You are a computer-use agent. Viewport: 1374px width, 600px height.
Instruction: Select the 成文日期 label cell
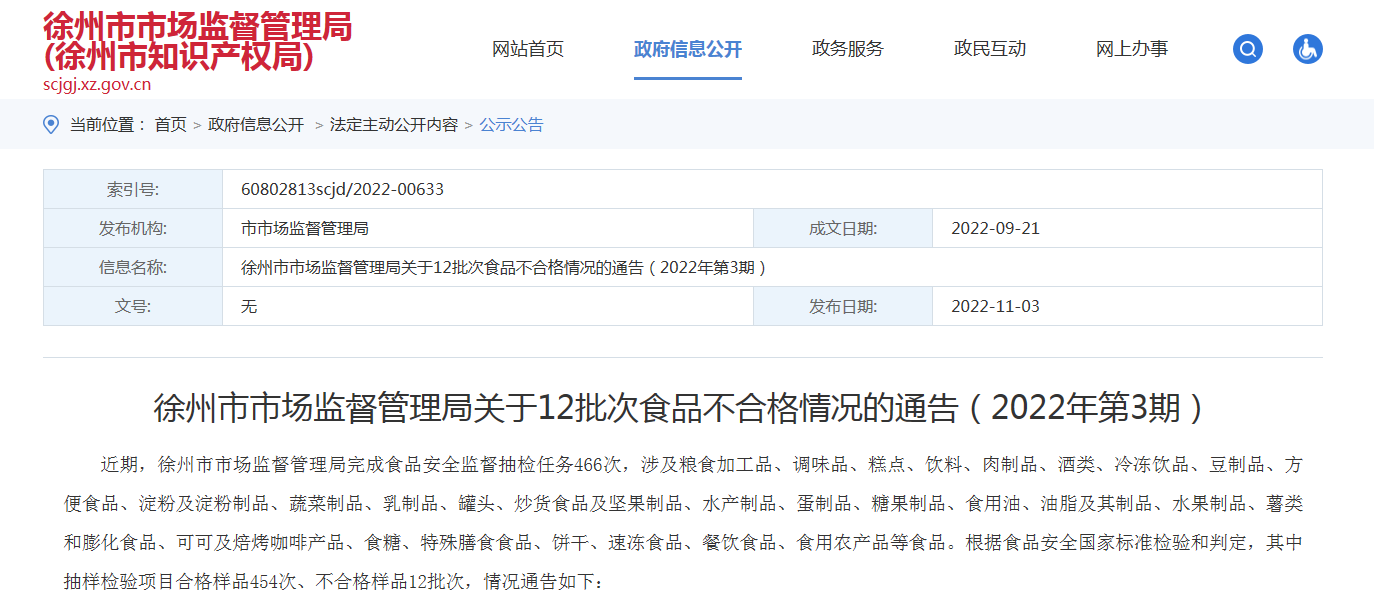tap(843, 228)
